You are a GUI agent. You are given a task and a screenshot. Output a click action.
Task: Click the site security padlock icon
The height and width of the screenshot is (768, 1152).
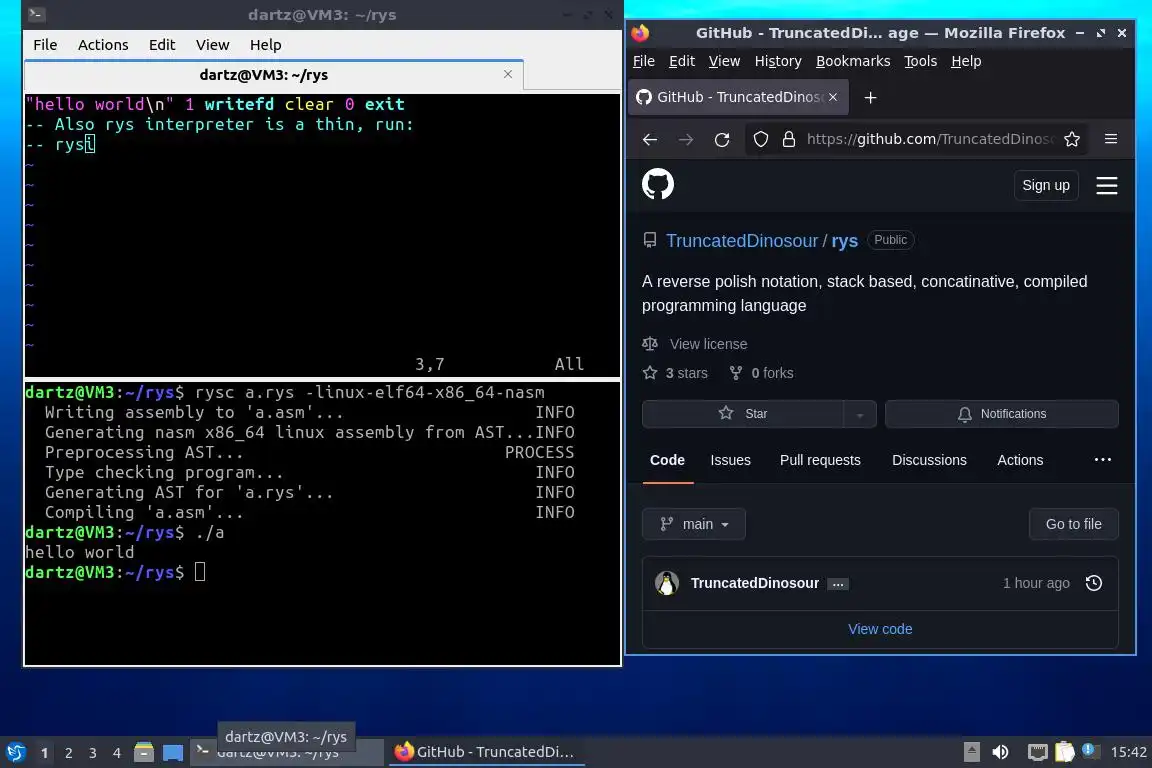coord(788,140)
